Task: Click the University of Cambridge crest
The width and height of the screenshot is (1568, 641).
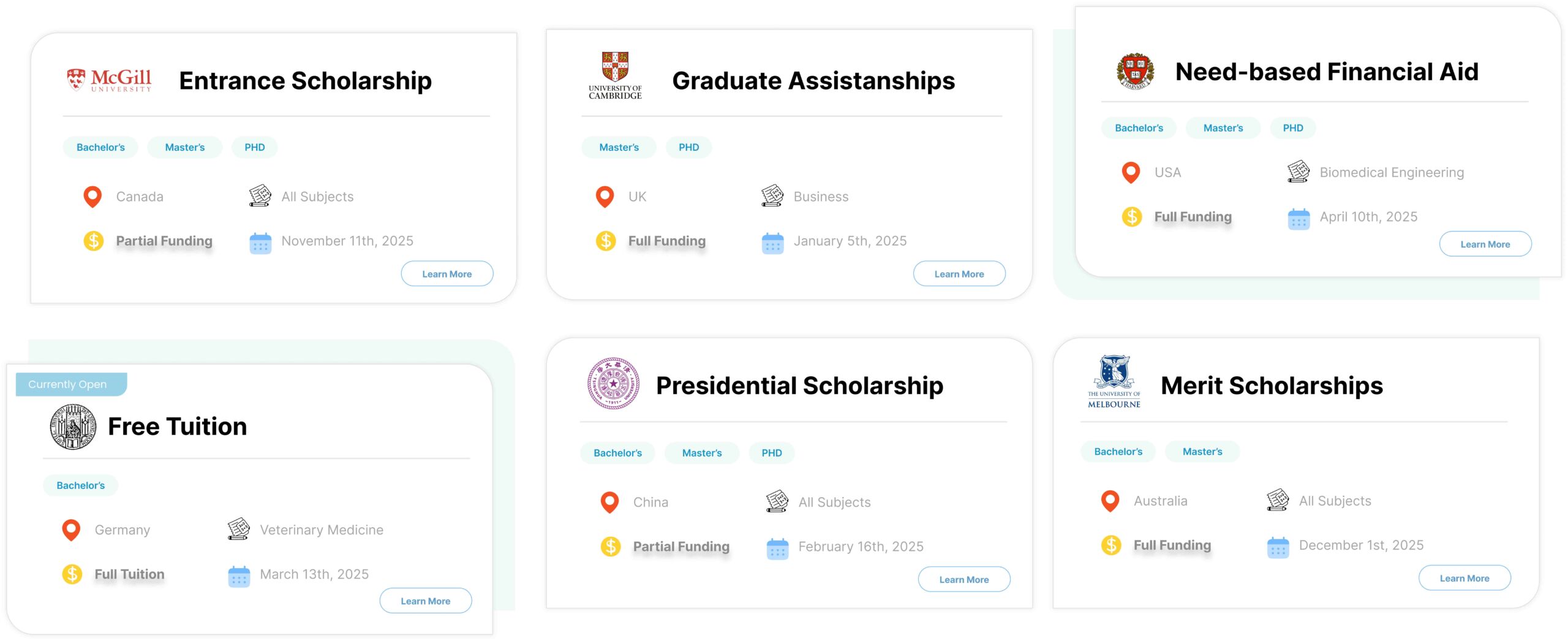Action: [615, 75]
